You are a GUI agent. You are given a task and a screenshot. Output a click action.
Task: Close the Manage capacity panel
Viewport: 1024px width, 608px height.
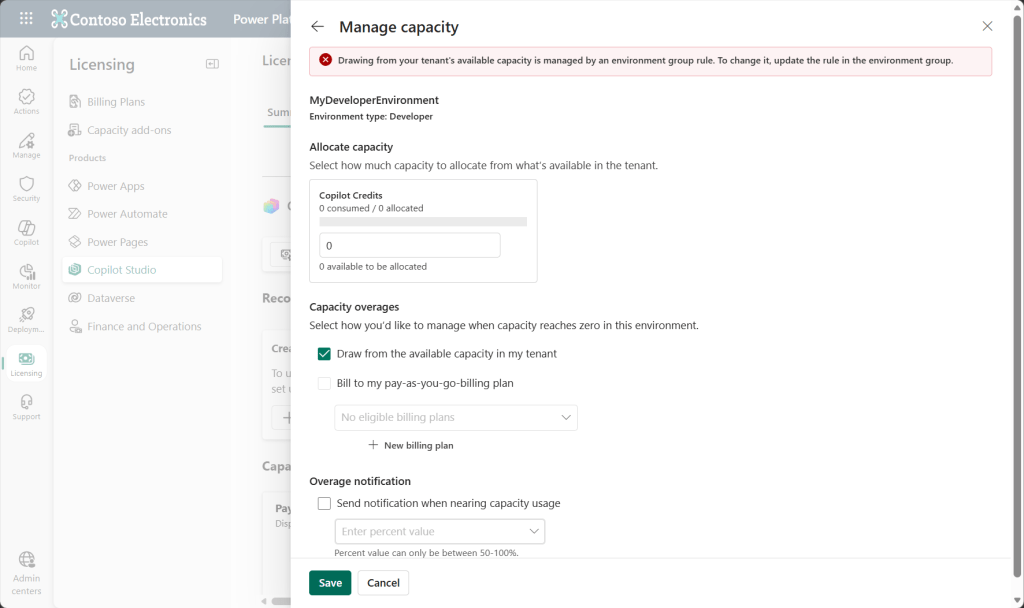pyautogui.click(x=987, y=26)
